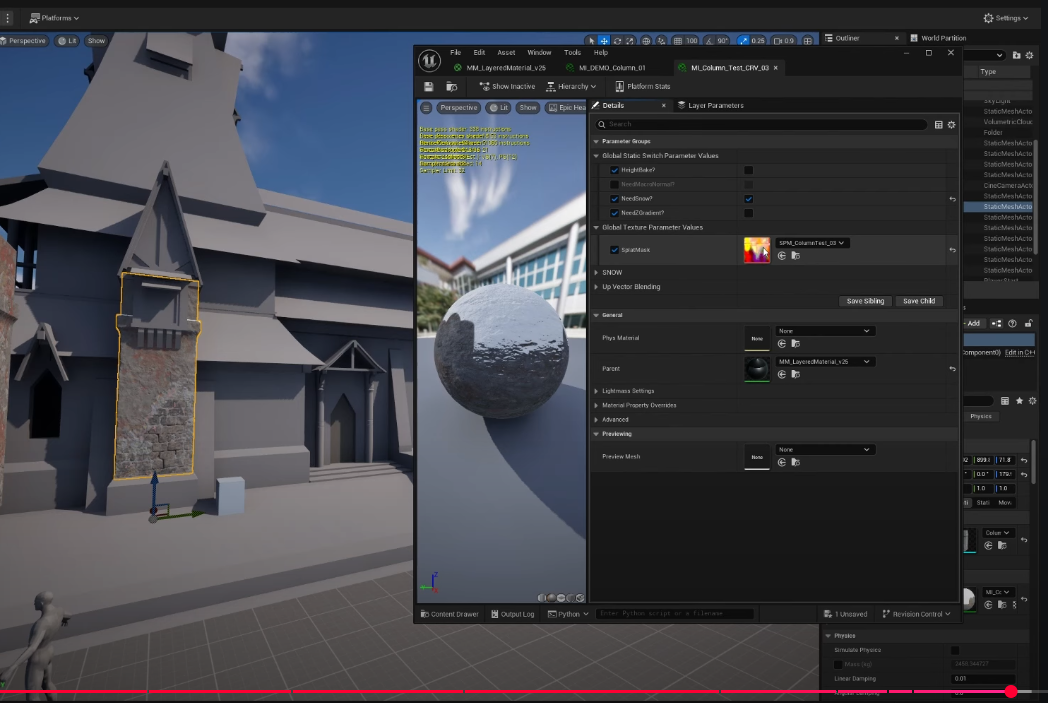The width and height of the screenshot is (1048, 703).
Task: Open the preview viewport hamburger menu
Action: point(426,107)
